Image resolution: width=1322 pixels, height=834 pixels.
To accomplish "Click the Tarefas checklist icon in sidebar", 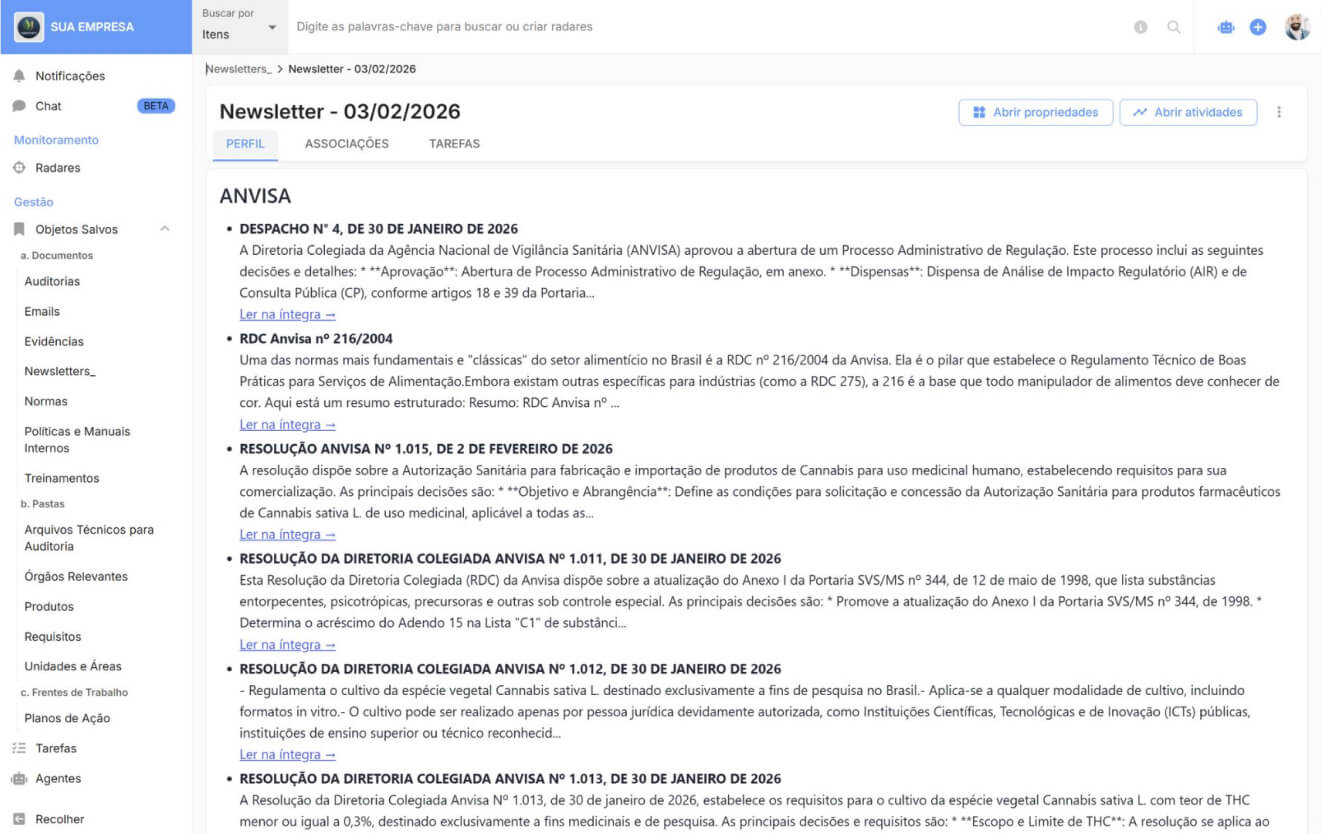I will point(19,748).
